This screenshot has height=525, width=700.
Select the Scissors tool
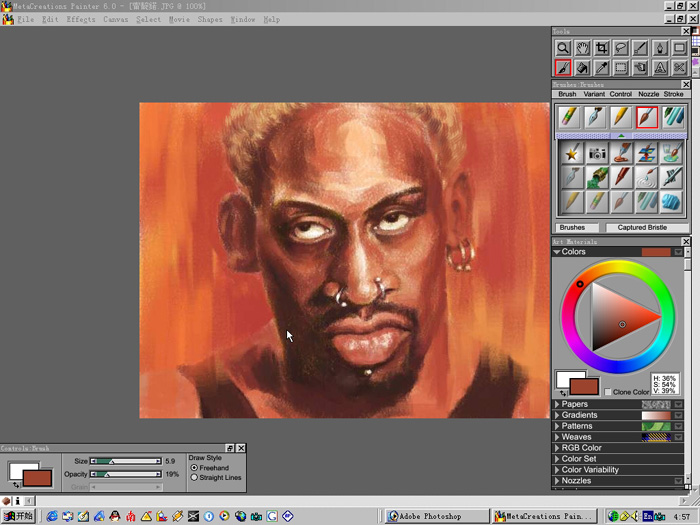click(x=679, y=68)
